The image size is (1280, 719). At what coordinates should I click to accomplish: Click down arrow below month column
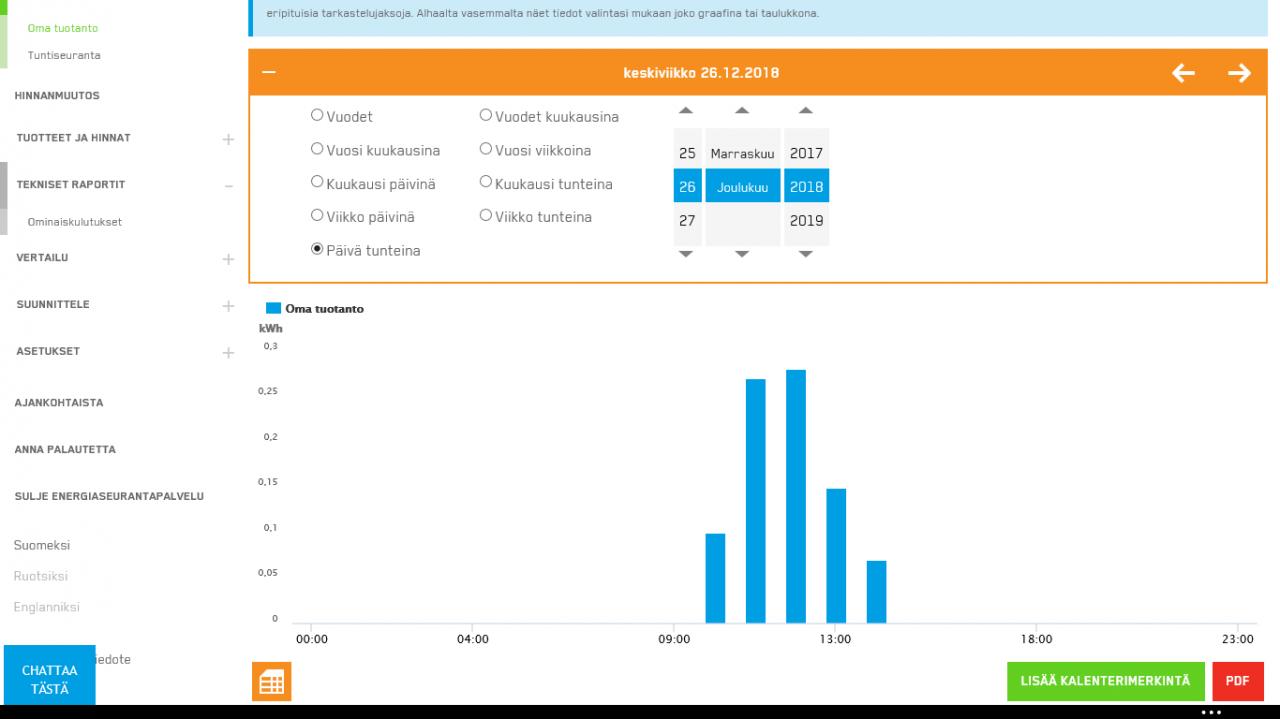(741, 255)
